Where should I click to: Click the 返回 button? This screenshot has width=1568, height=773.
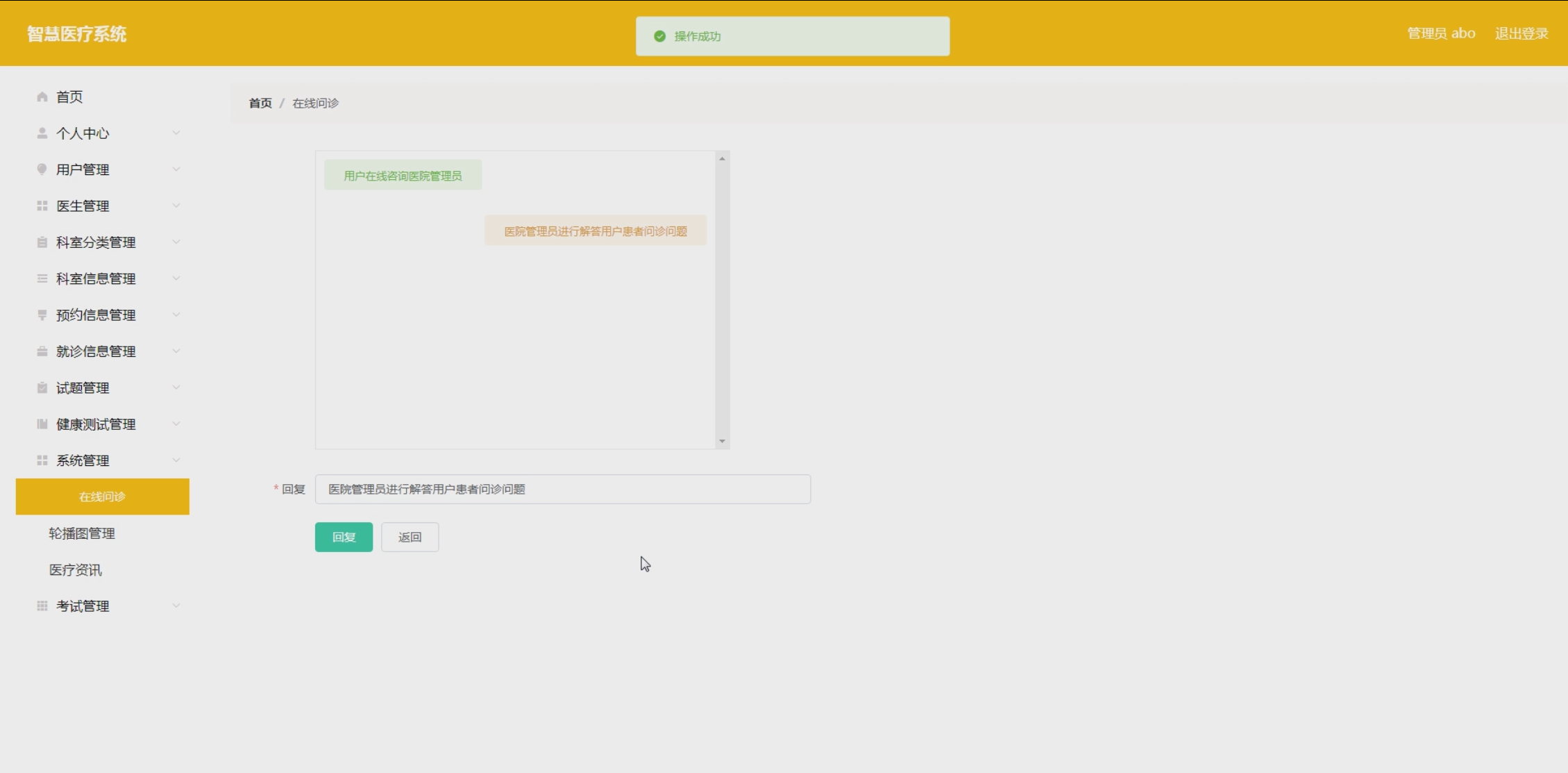coord(410,537)
